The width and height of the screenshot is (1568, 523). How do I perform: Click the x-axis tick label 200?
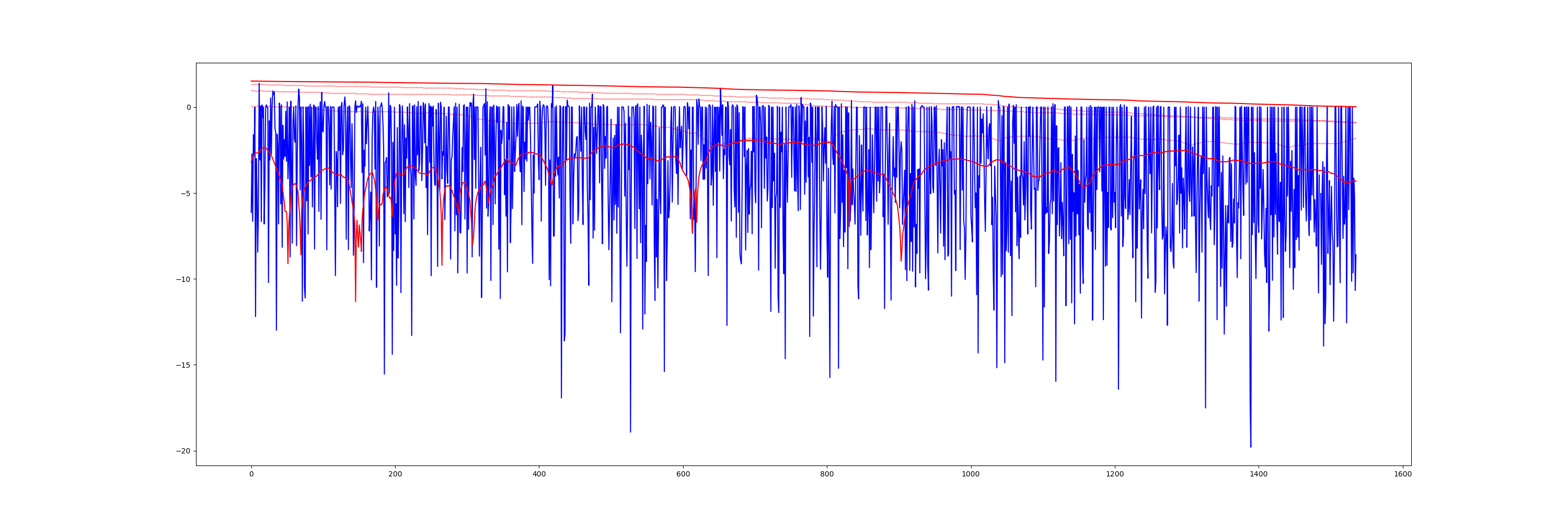(395, 474)
